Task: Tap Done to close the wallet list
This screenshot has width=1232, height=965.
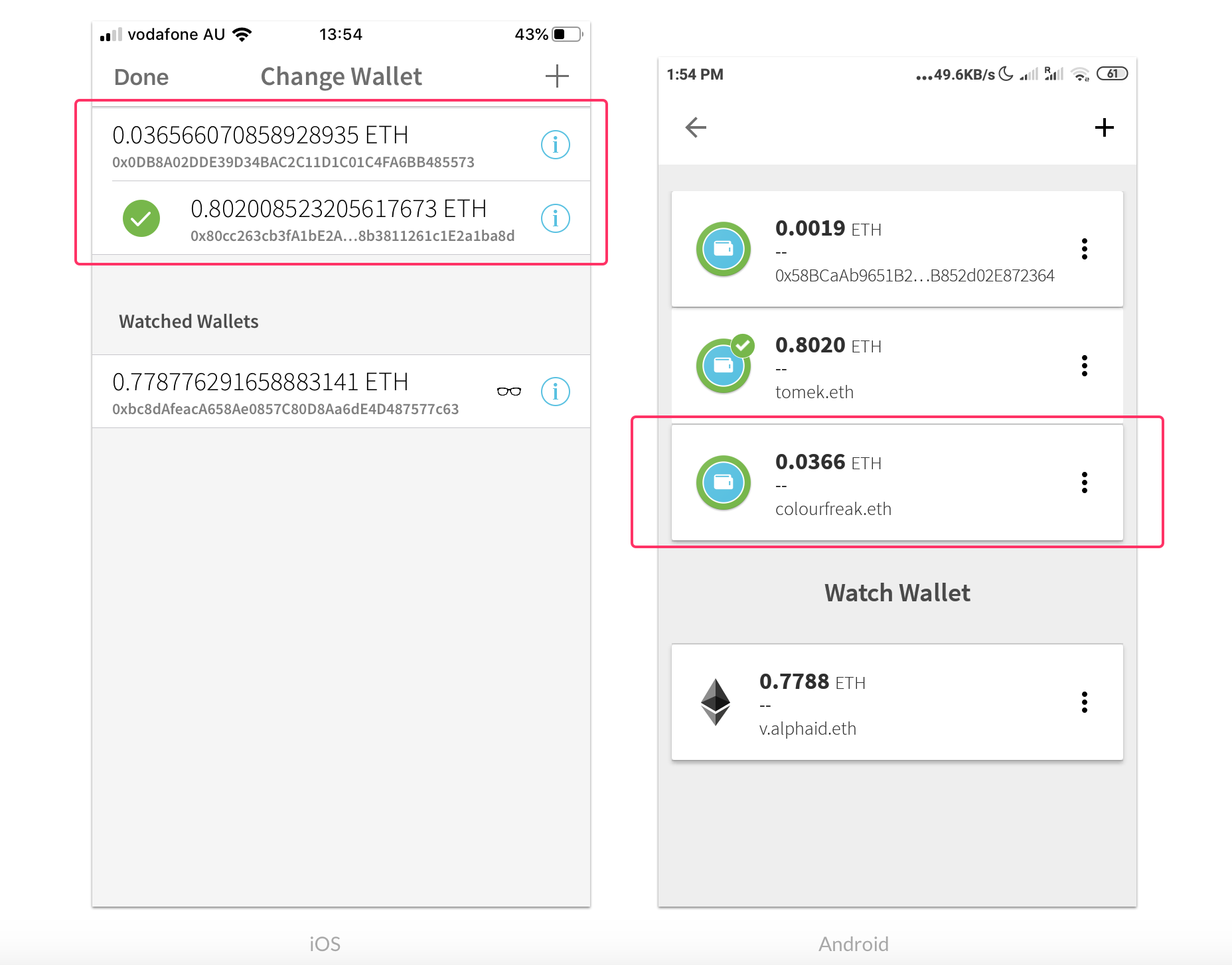Action: click(x=141, y=76)
